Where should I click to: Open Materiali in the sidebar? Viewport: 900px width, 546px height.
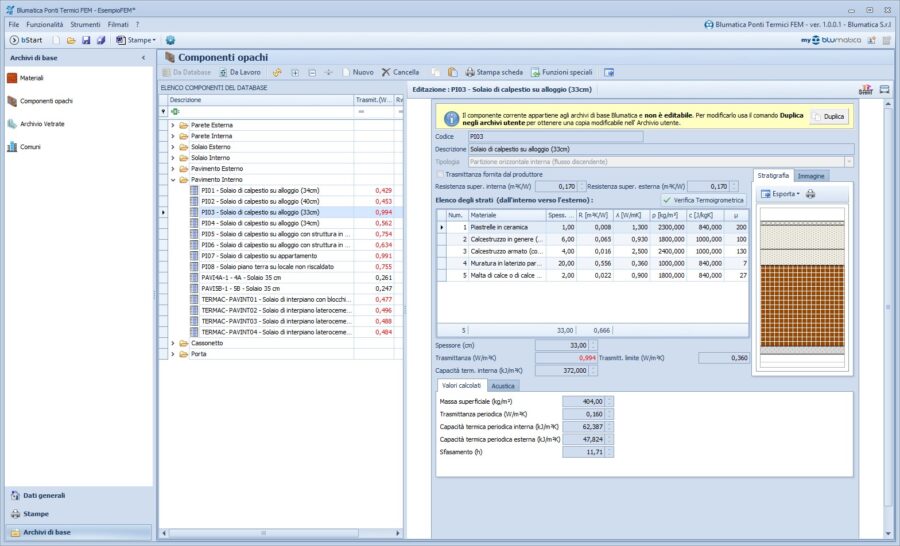click(x=31, y=77)
